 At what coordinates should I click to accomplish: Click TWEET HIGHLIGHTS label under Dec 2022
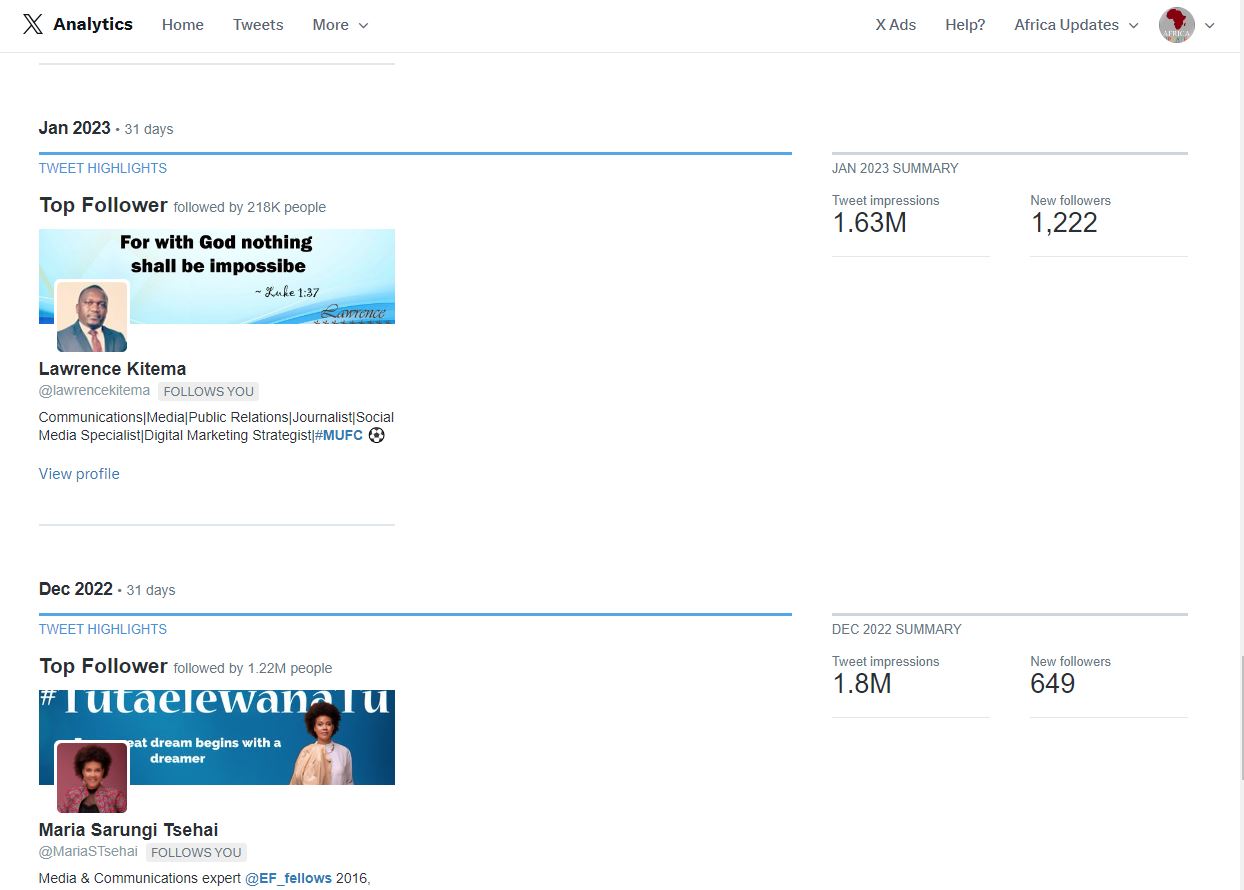coord(103,629)
